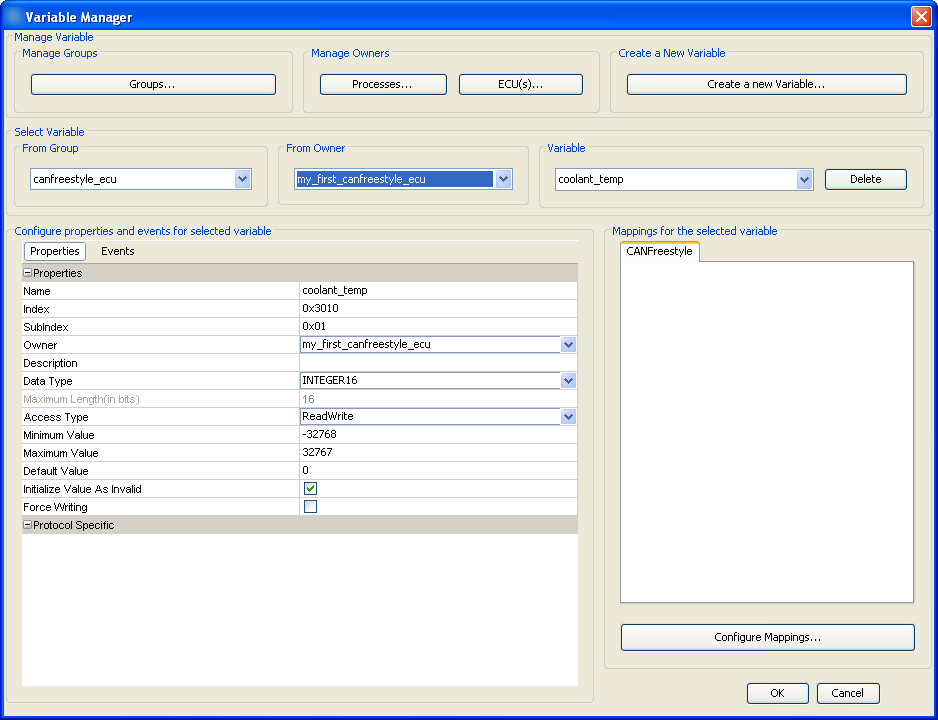The width and height of the screenshot is (938, 720).
Task: Open the ECU(s)... manager
Action: tap(520, 84)
